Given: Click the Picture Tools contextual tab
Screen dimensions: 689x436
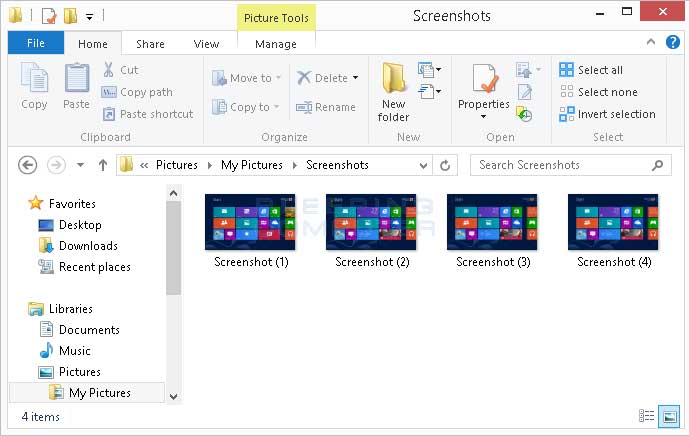Looking at the screenshot, I should tap(276, 18).
